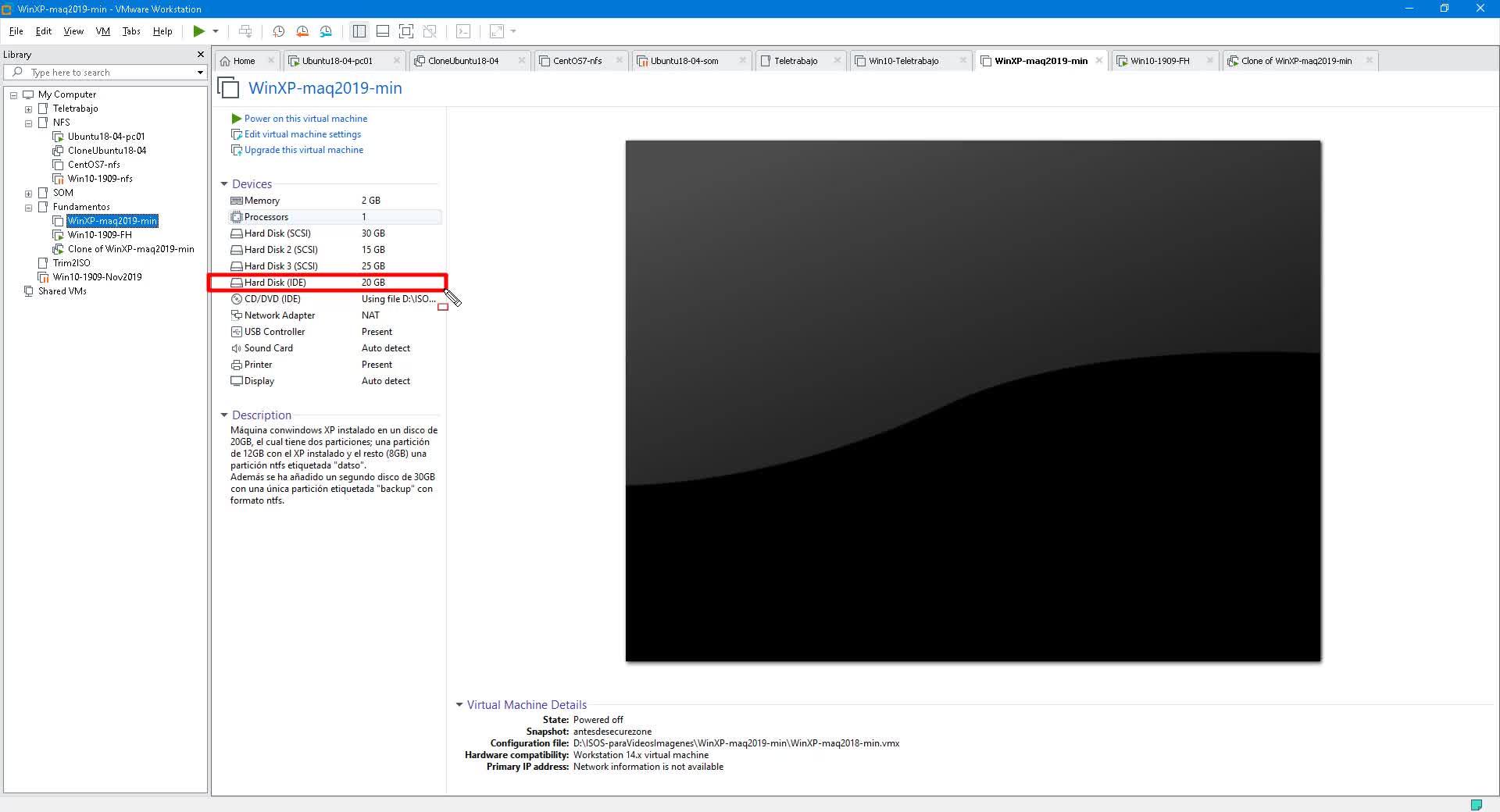Expand the Teletrabajo folder
The height and width of the screenshot is (812, 1500).
point(28,109)
